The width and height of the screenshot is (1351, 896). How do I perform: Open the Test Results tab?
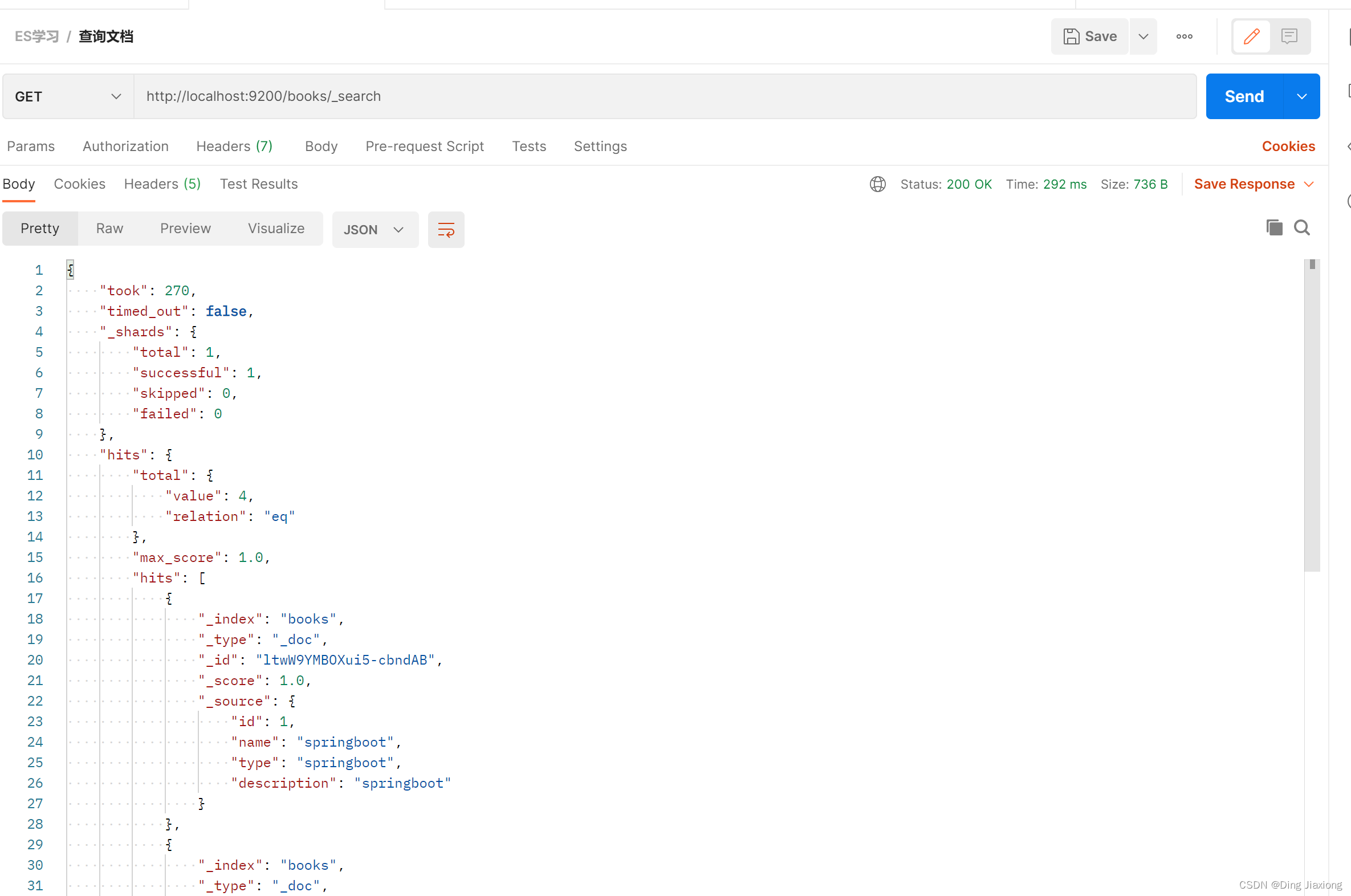click(259, 184)
